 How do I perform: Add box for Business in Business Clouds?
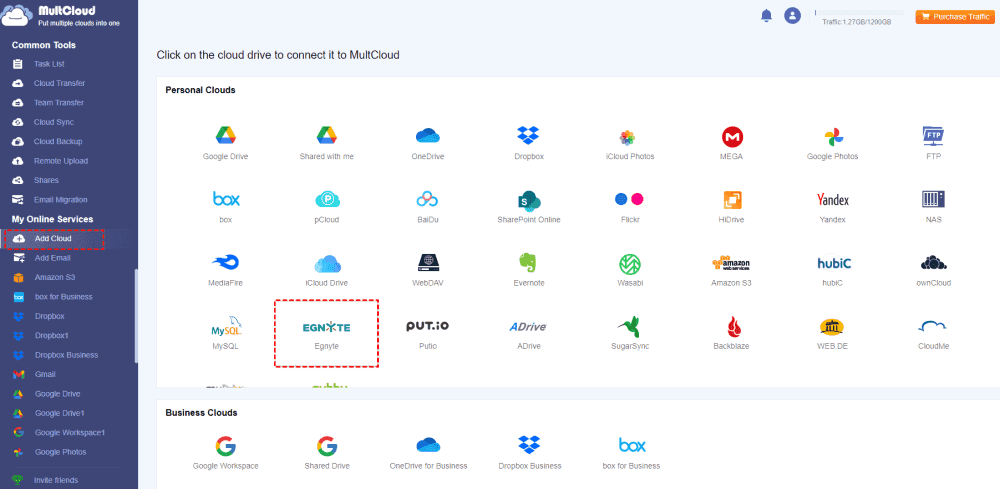[630, 453]
